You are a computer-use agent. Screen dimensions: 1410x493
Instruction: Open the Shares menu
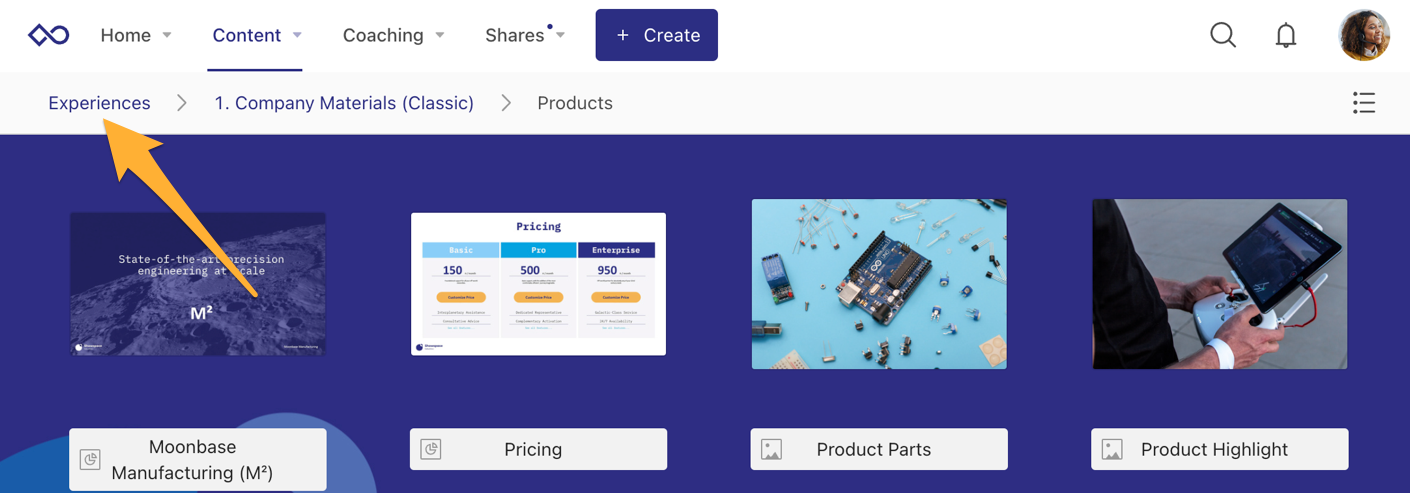pyautogui.click(x=515, y=35)
